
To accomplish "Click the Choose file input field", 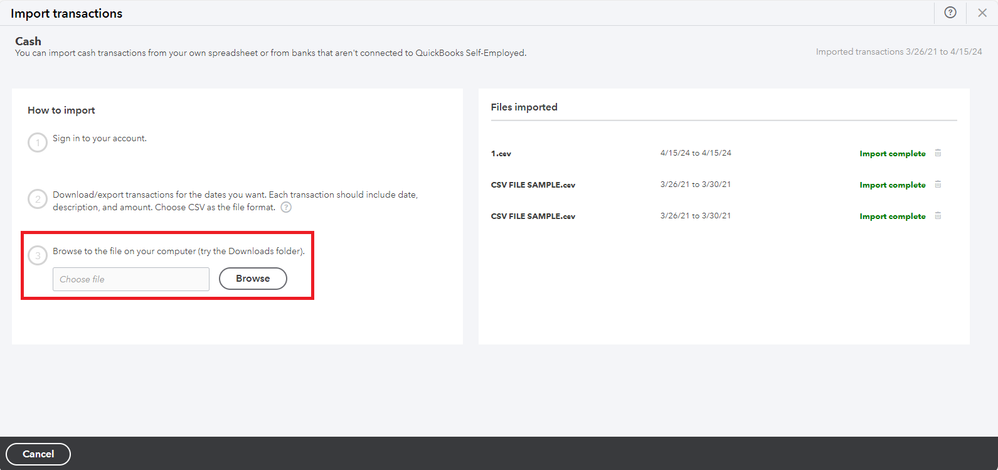I will point(131,279).
